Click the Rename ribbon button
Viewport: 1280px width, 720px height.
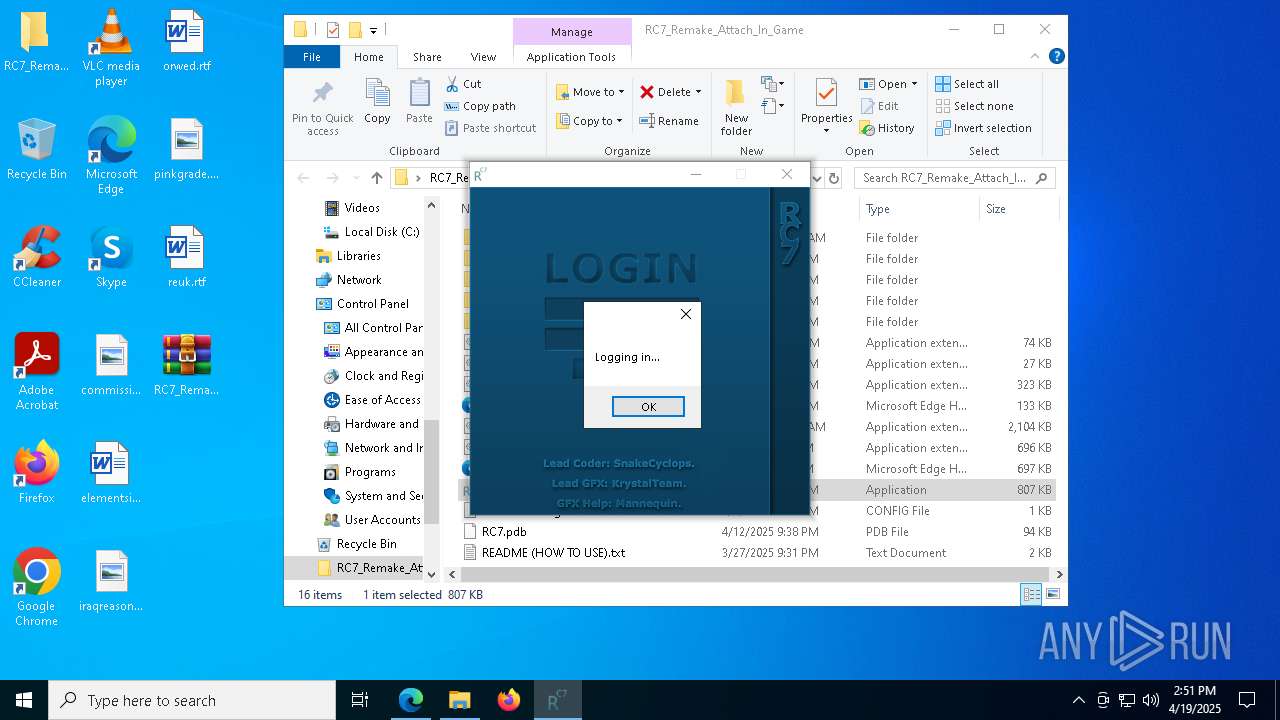(x=669, y=121)
